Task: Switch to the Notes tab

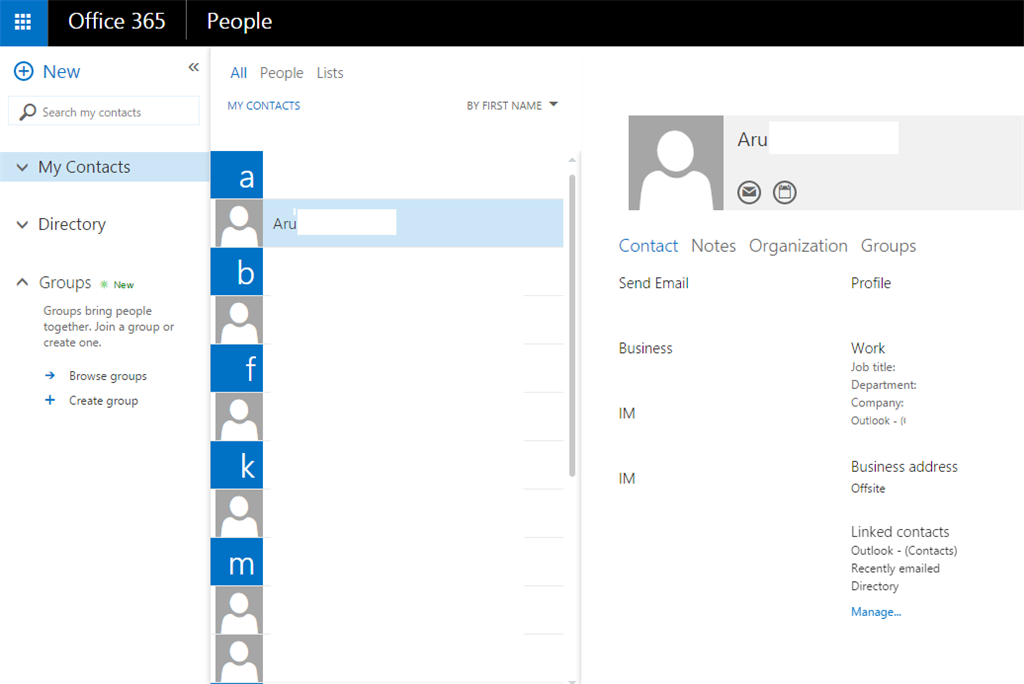Action: click(x=713, y=246)
